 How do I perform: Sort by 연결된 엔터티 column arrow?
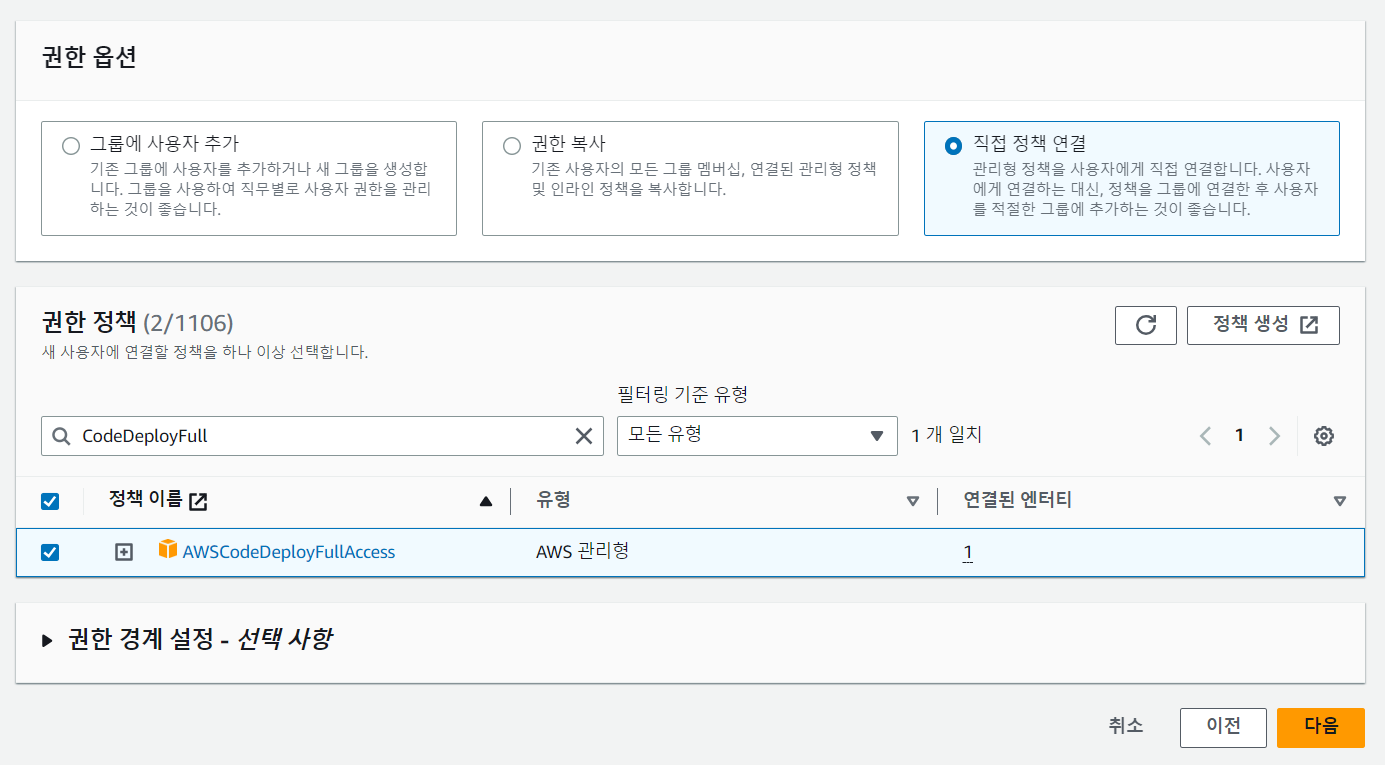[1340, 501]
